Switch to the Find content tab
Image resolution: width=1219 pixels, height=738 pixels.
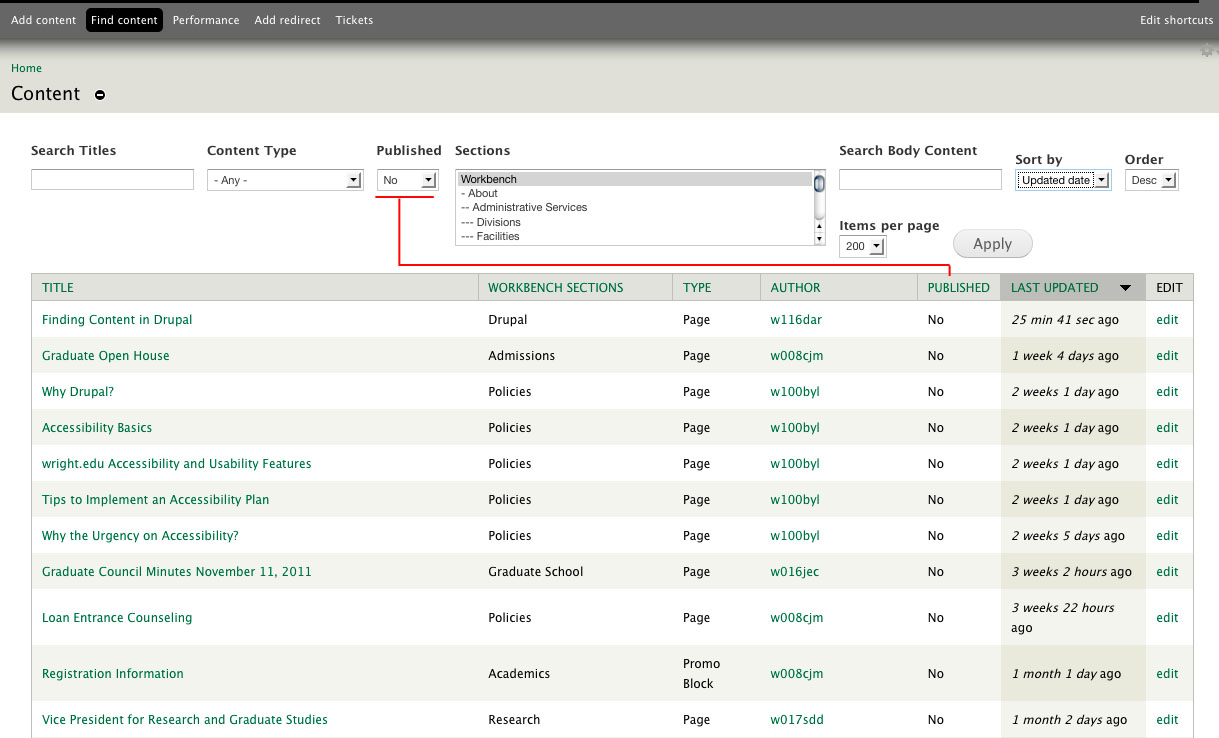pos(124,19)
